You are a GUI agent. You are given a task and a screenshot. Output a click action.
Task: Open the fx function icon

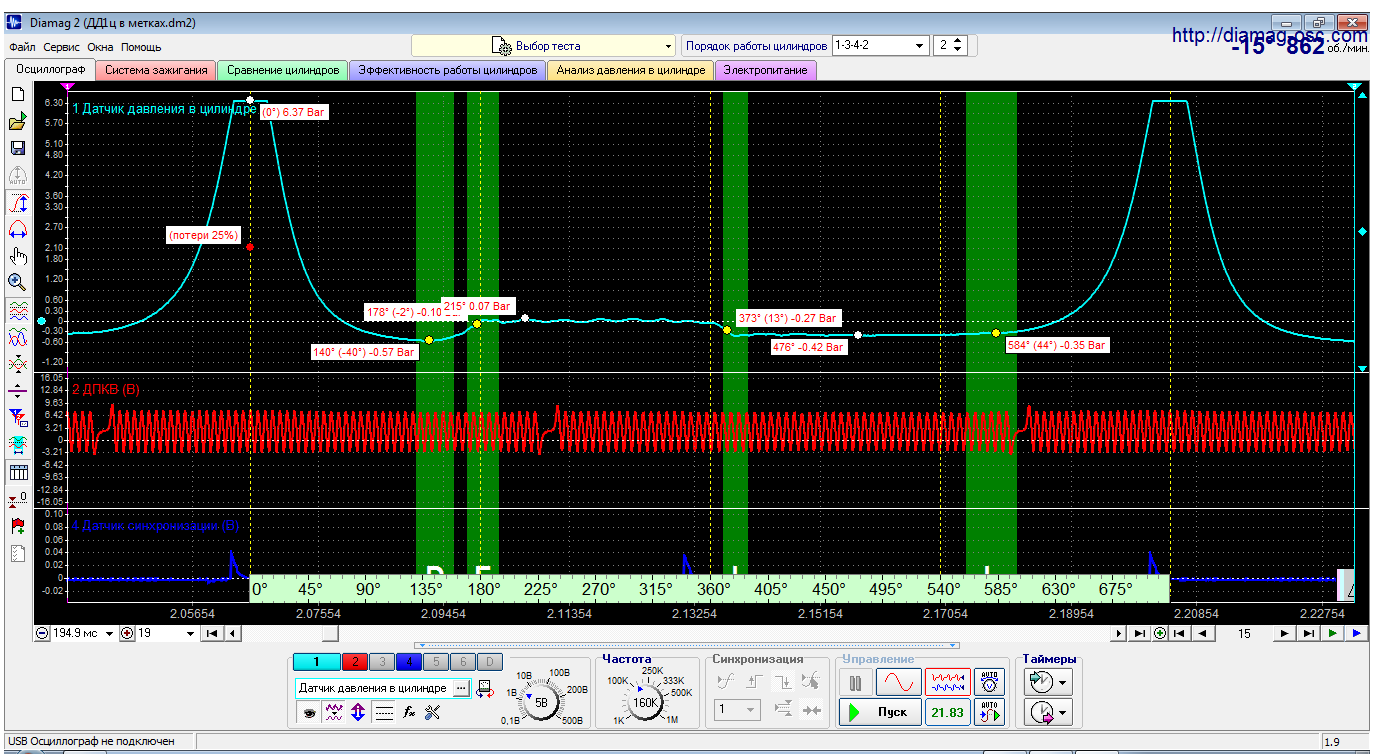pyautogui.click(x=408, y=712)
